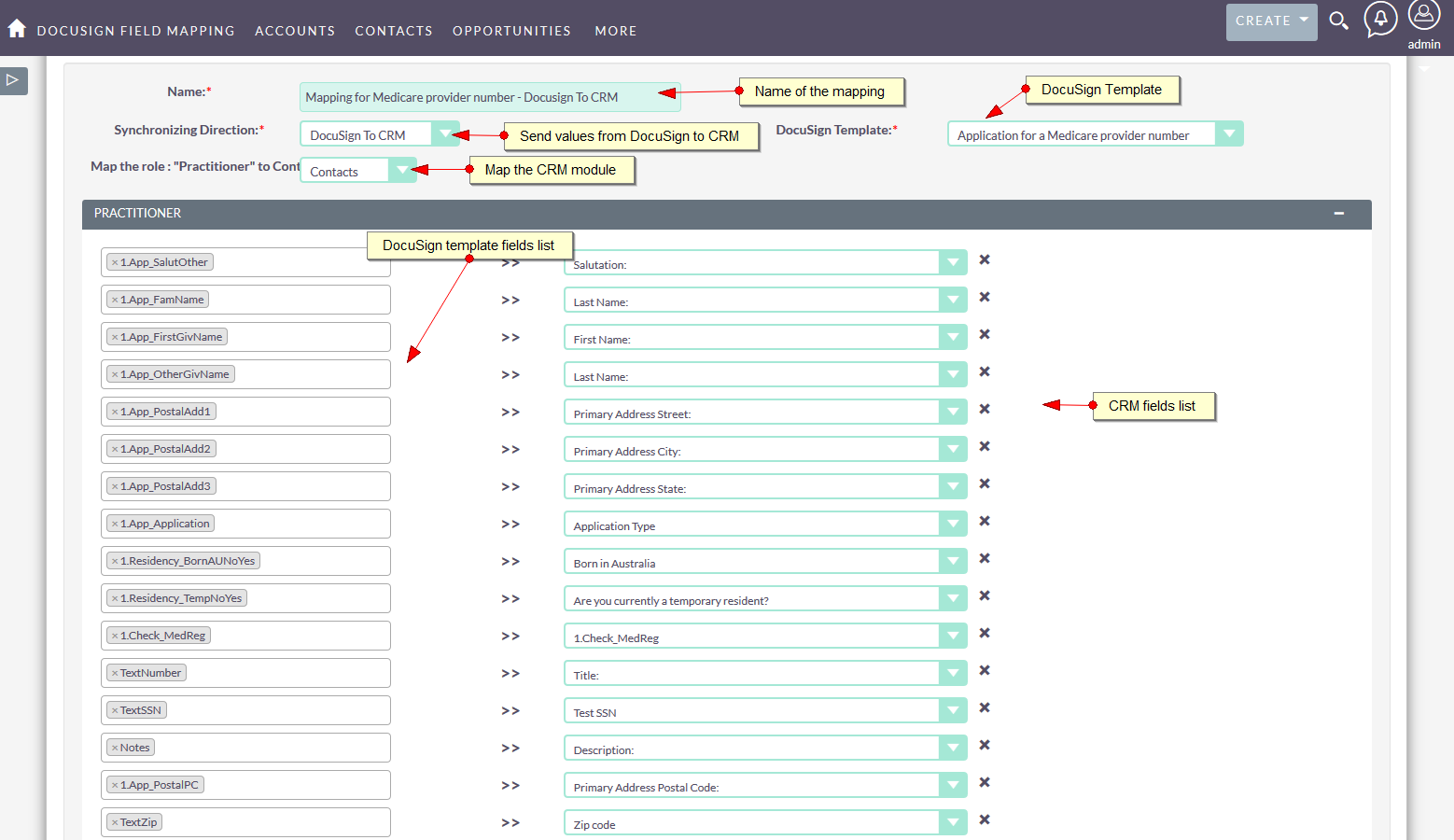Screen dimensions: 1454x840
Task: Open the search magnifier icon
Action: click(1338, 21)
